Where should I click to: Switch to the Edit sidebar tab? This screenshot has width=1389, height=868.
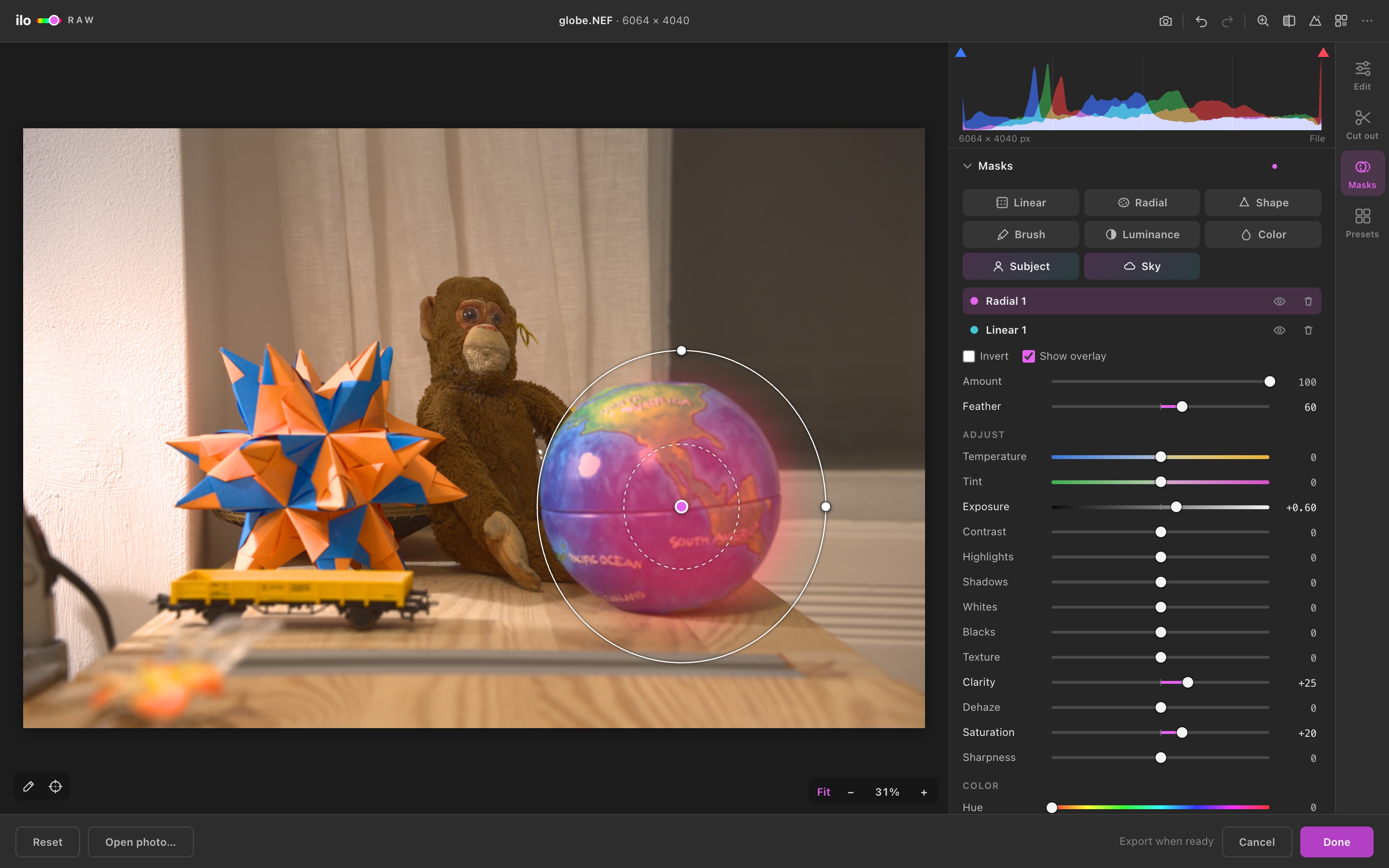pyautogui.click(x=1362, y=76)
